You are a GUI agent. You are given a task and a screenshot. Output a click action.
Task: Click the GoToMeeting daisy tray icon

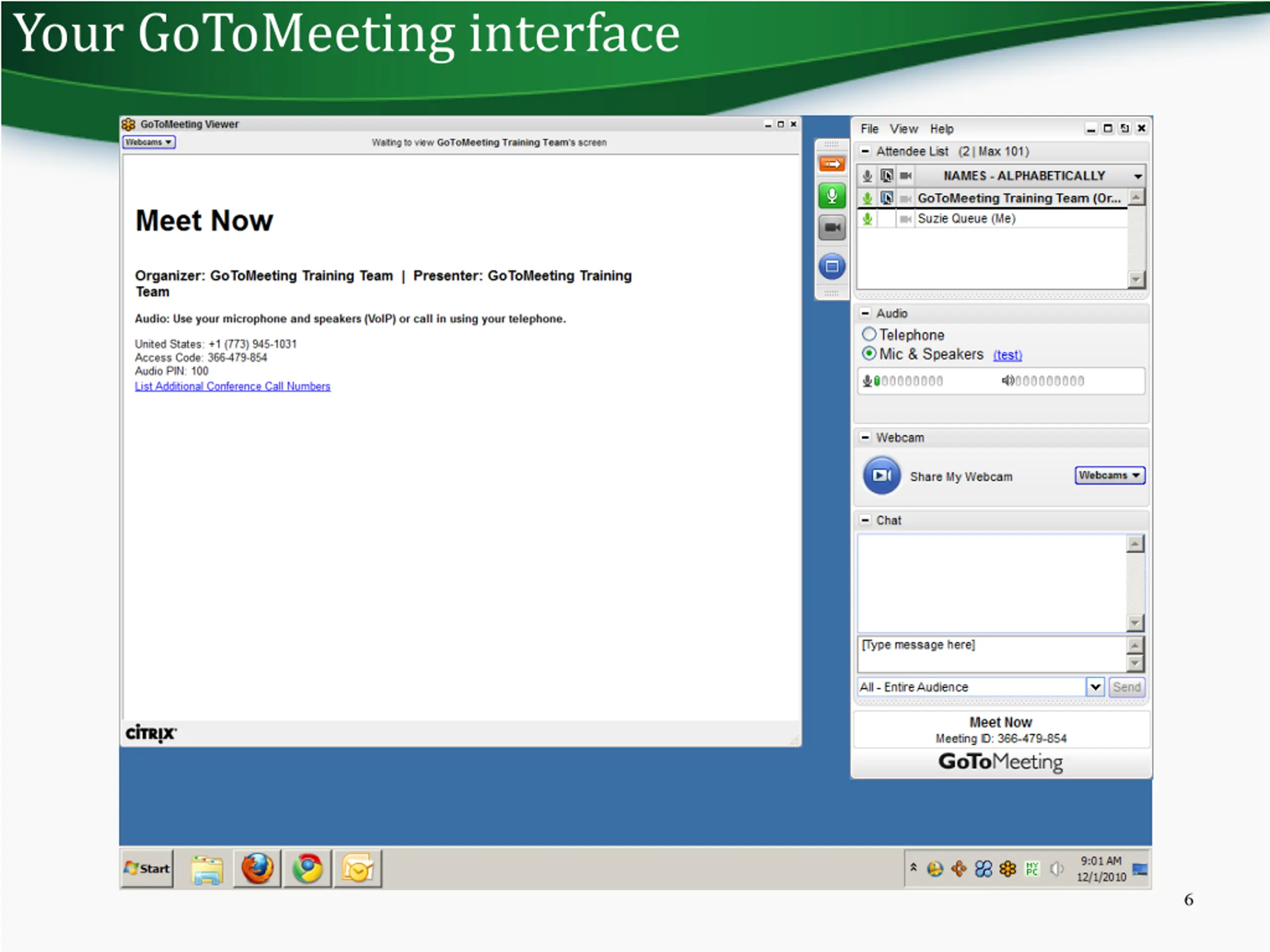[x=1008, y=869]
